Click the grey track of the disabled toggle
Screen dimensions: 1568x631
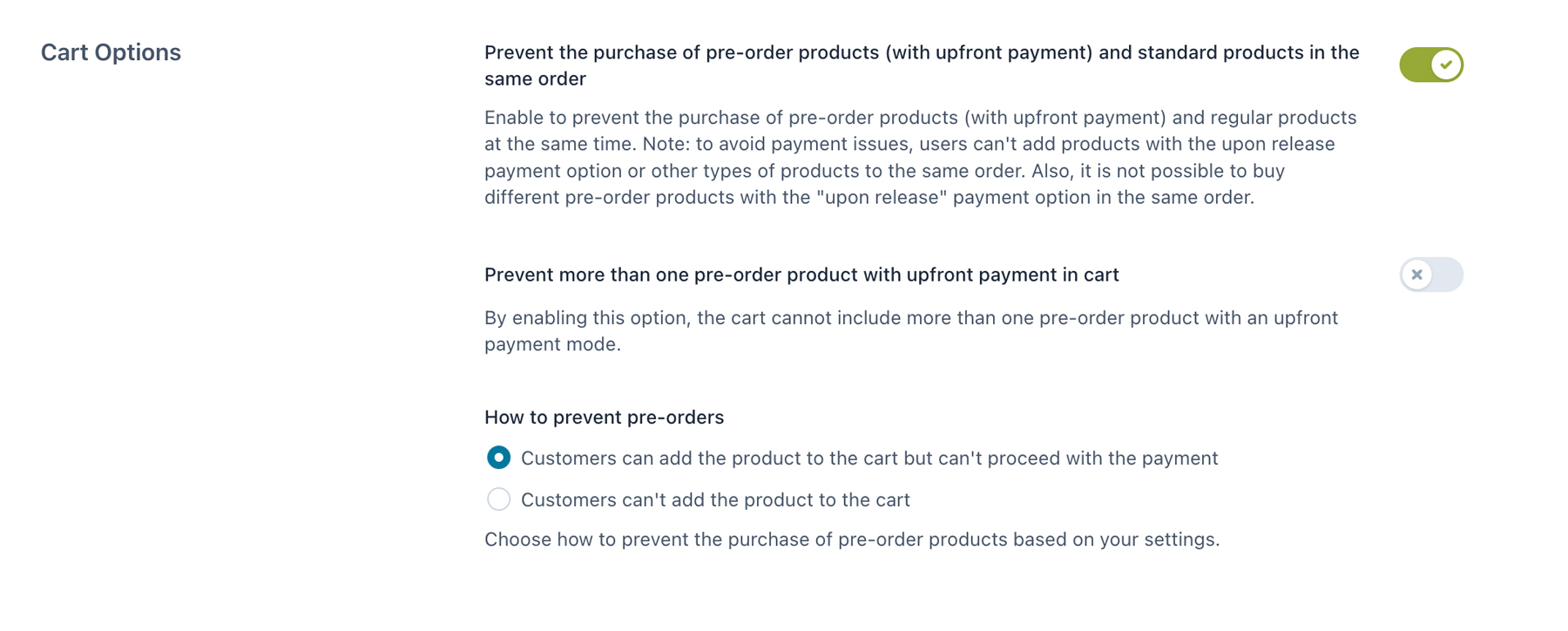coord(1448,275)
